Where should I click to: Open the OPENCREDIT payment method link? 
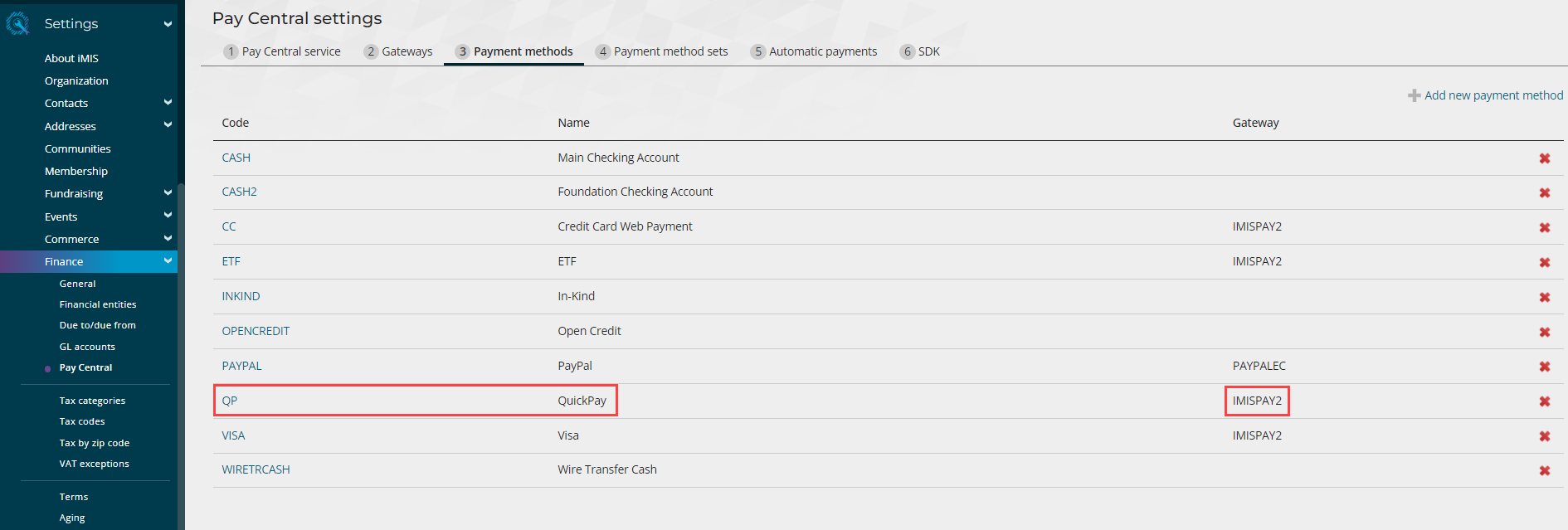point(256,331)
